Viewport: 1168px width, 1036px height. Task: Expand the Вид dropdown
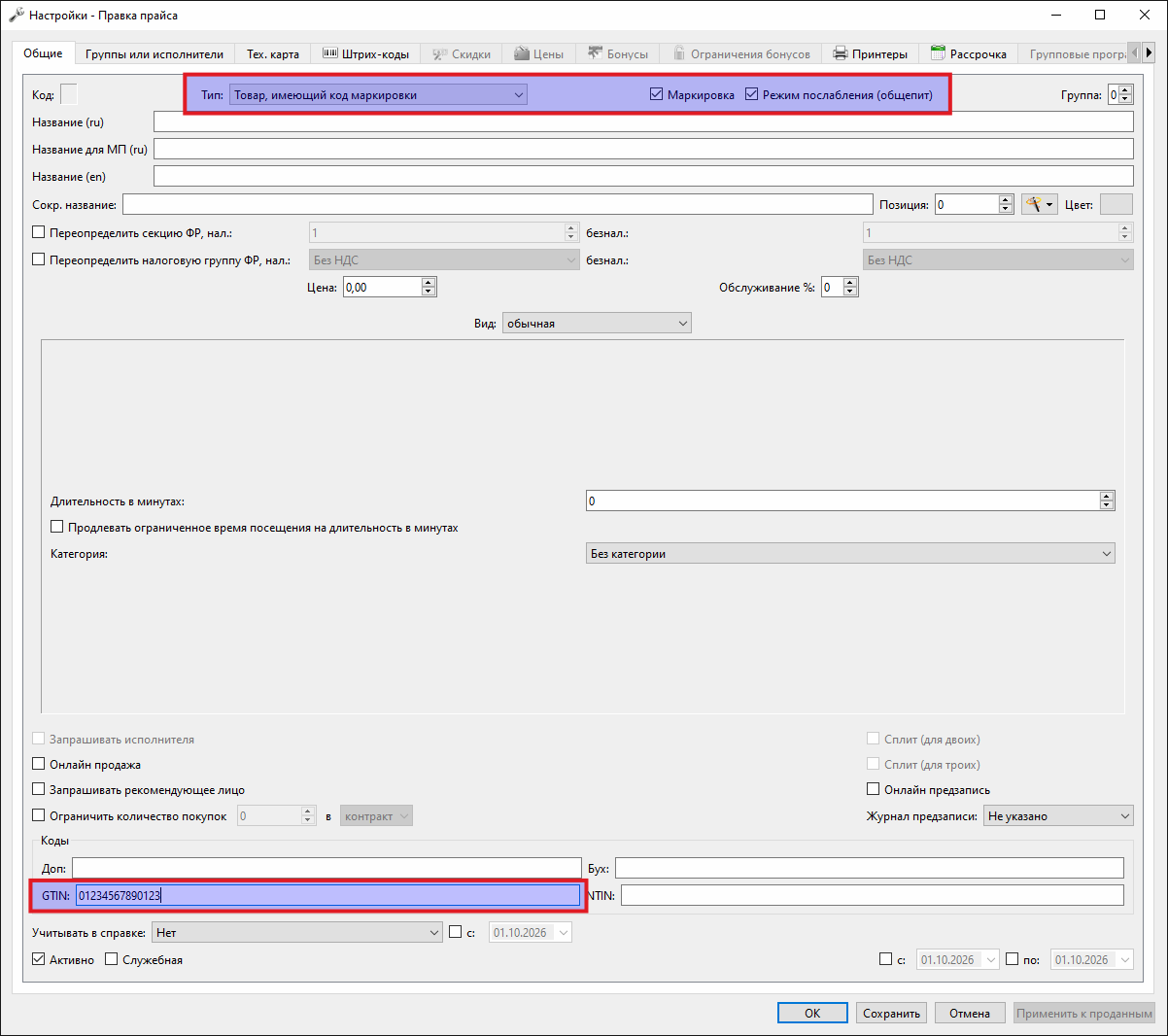click(597, 324)
